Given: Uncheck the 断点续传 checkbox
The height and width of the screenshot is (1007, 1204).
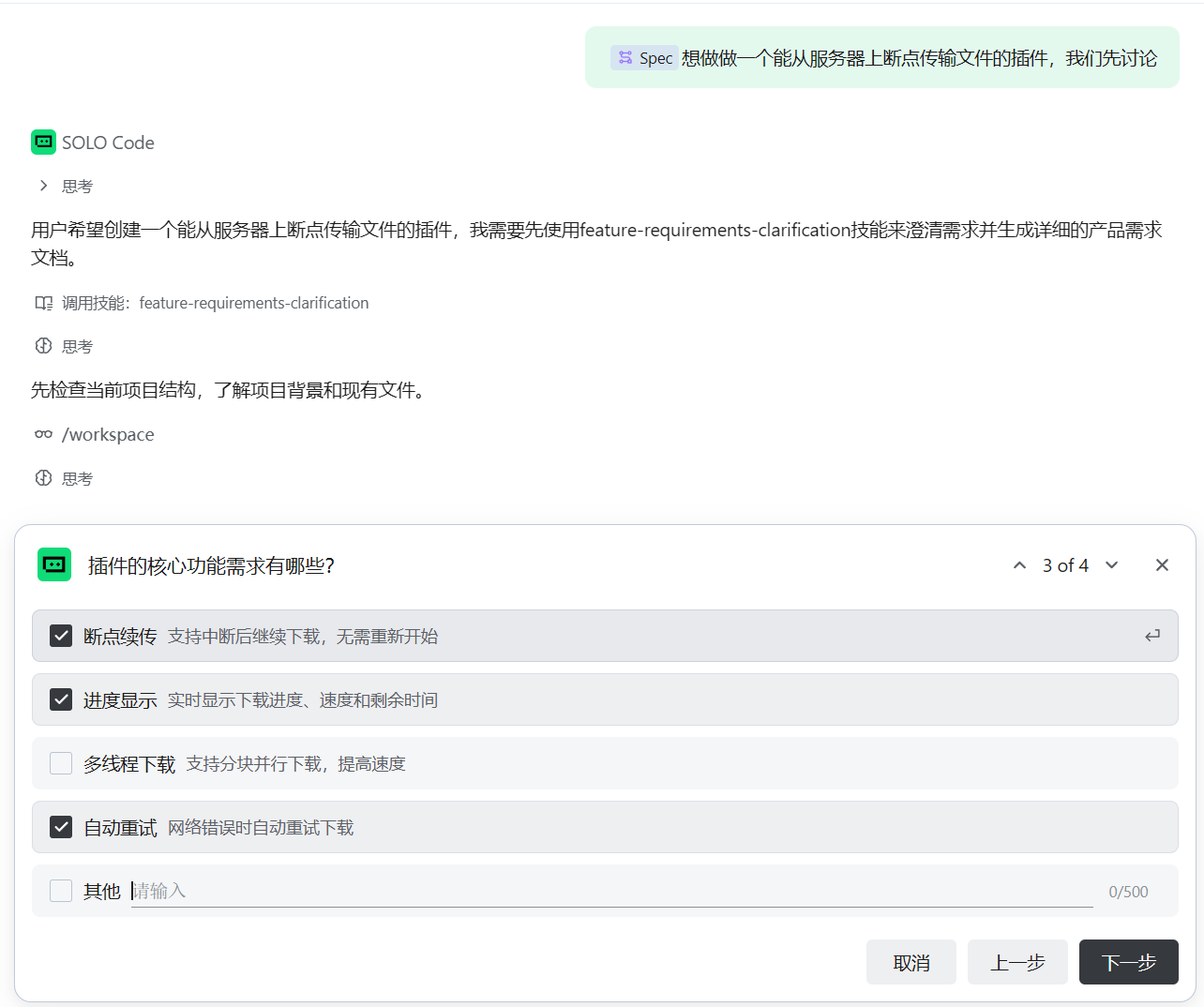Looking at the screenshot, I should 61,636.
